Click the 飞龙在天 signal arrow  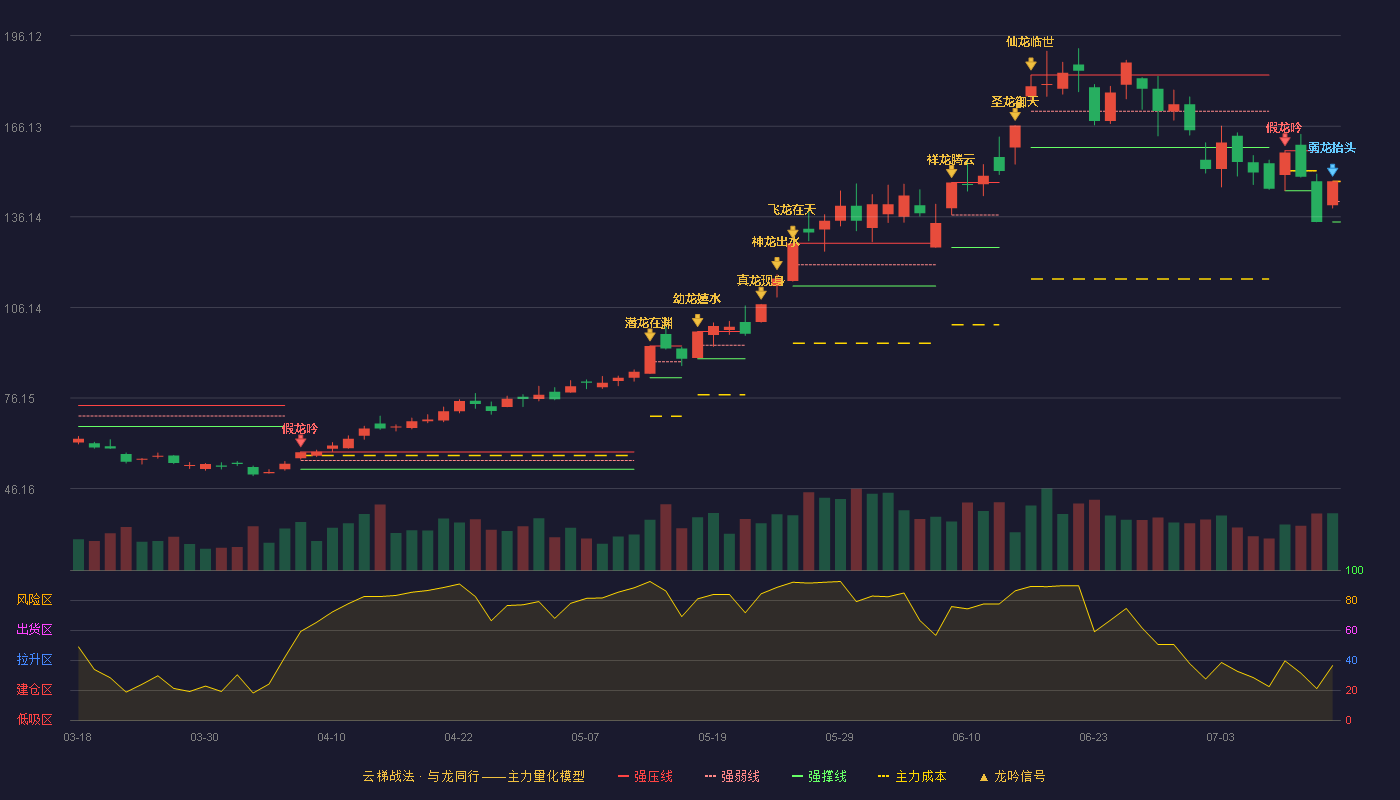[x=793, y=232]
